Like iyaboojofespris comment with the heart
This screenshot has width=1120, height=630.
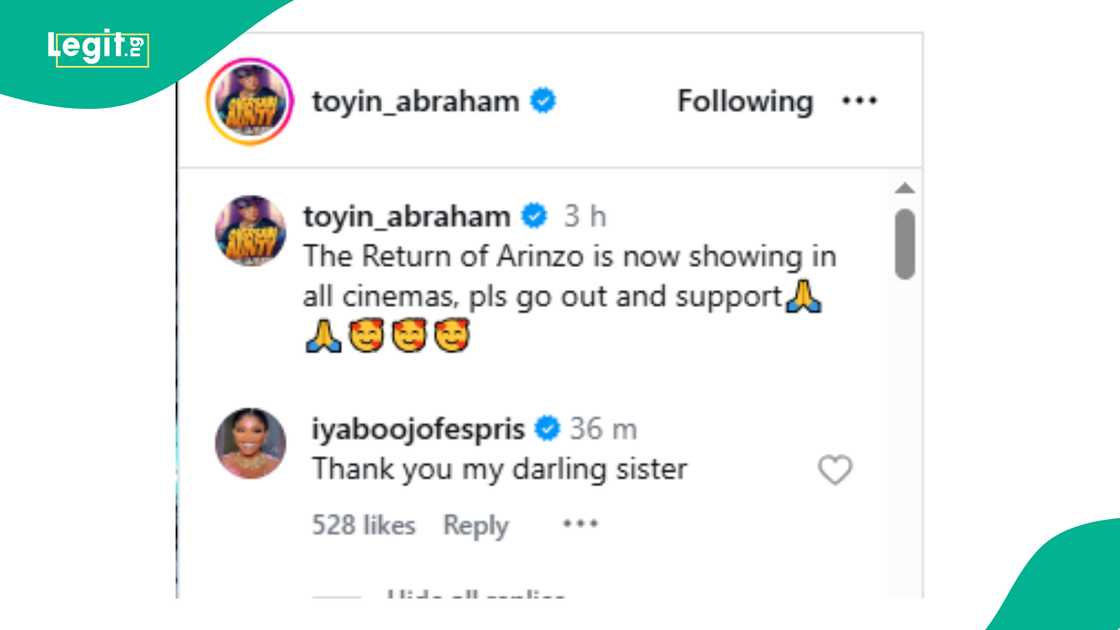point(836,469)
